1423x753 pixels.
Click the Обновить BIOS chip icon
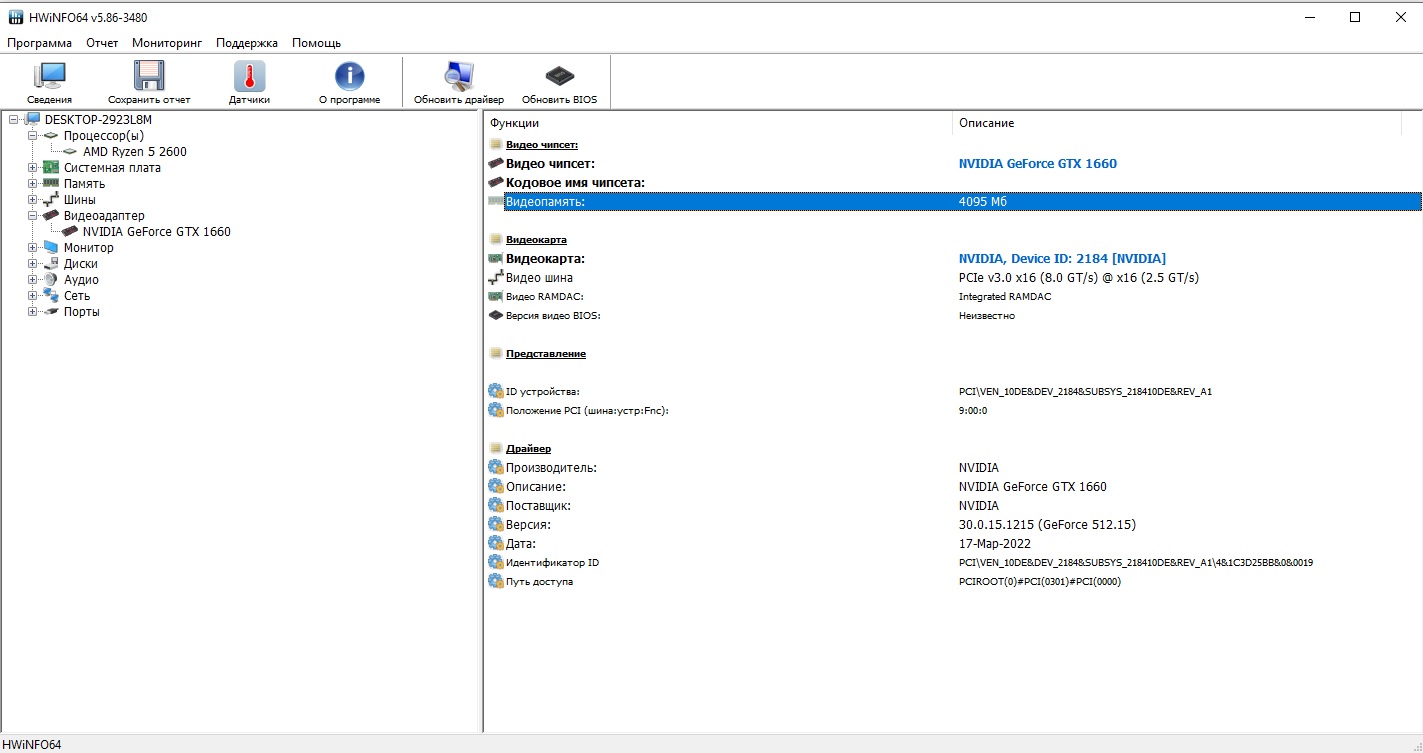tap(559, 76)
